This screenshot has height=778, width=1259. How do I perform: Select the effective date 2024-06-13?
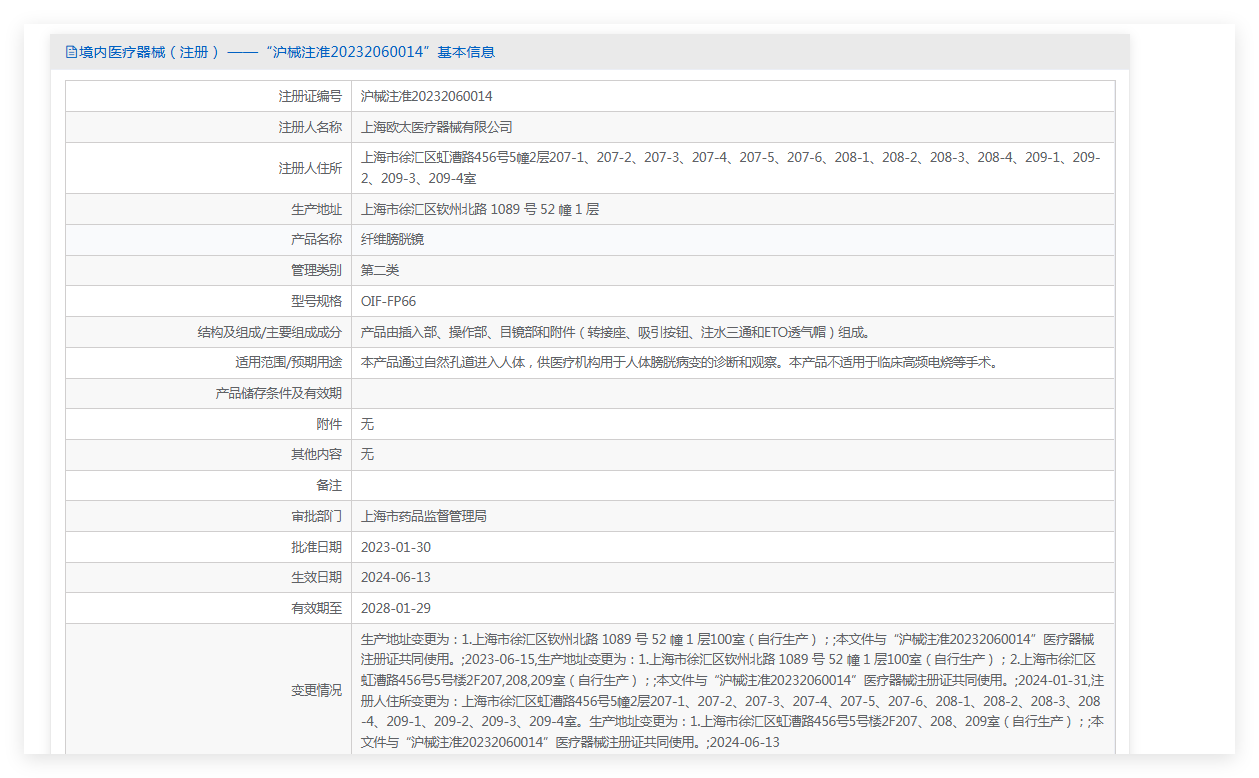click(396, 577)
